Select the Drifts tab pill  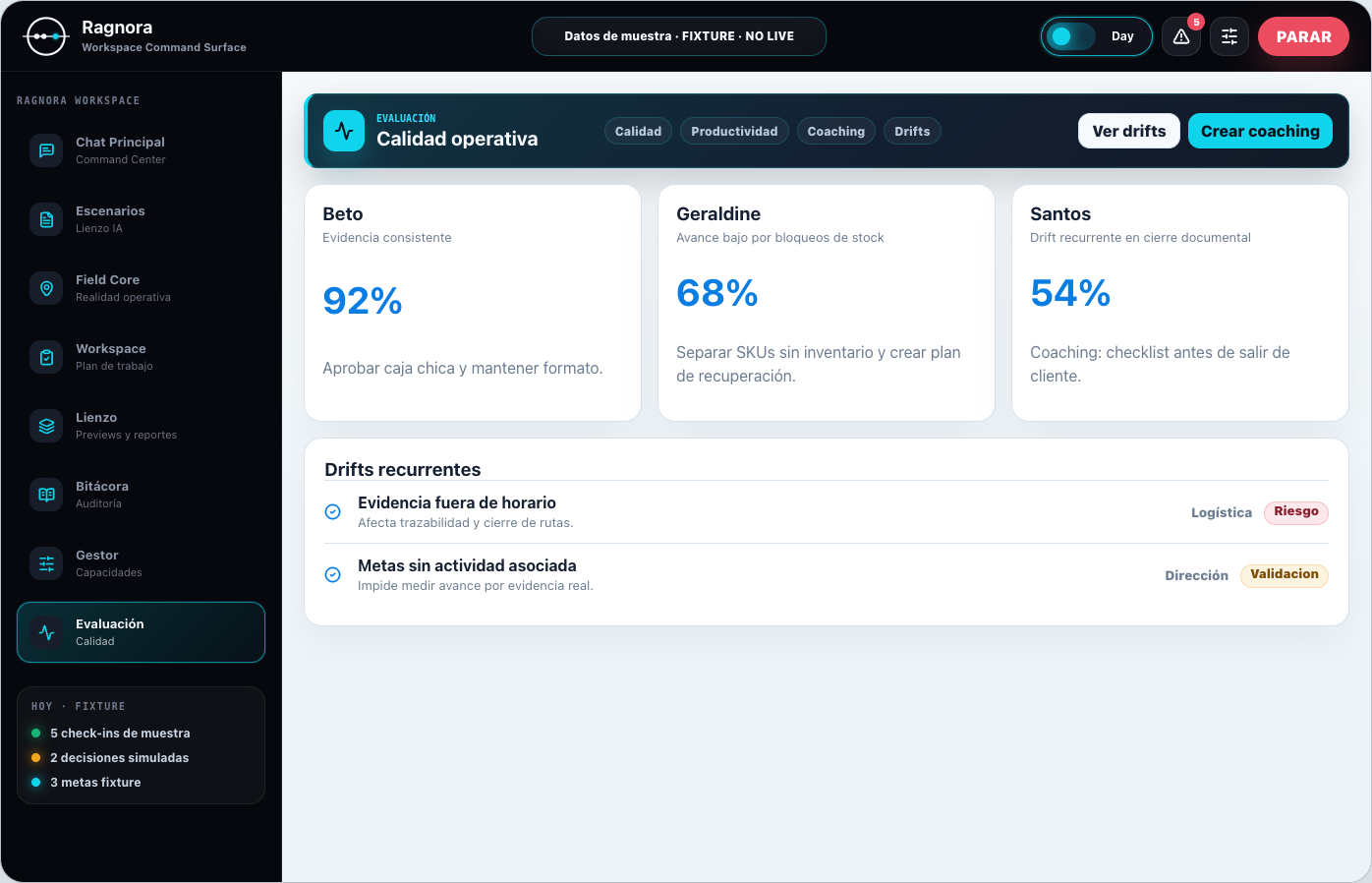click(x=912, y=131)
